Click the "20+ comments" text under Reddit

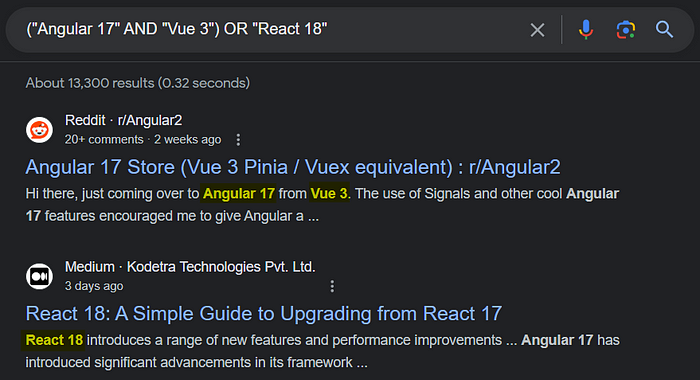(x=104, y=140)
